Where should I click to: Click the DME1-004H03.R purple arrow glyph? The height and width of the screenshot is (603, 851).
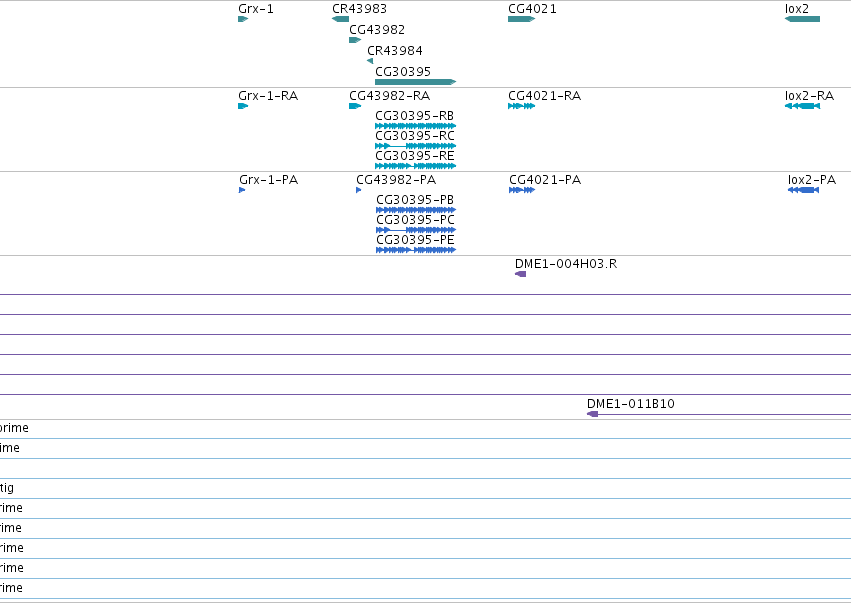click(x=520, y=274)
